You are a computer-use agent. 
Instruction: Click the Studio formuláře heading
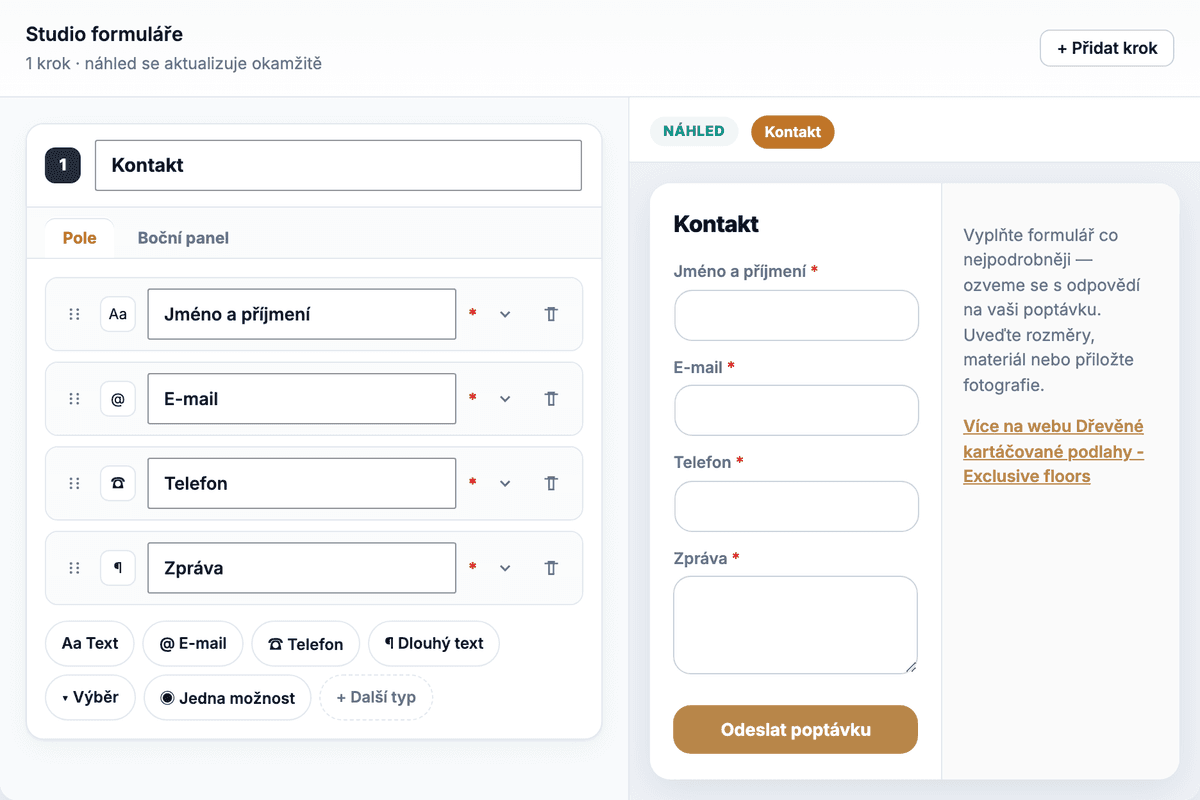click(x=104, y=34)
